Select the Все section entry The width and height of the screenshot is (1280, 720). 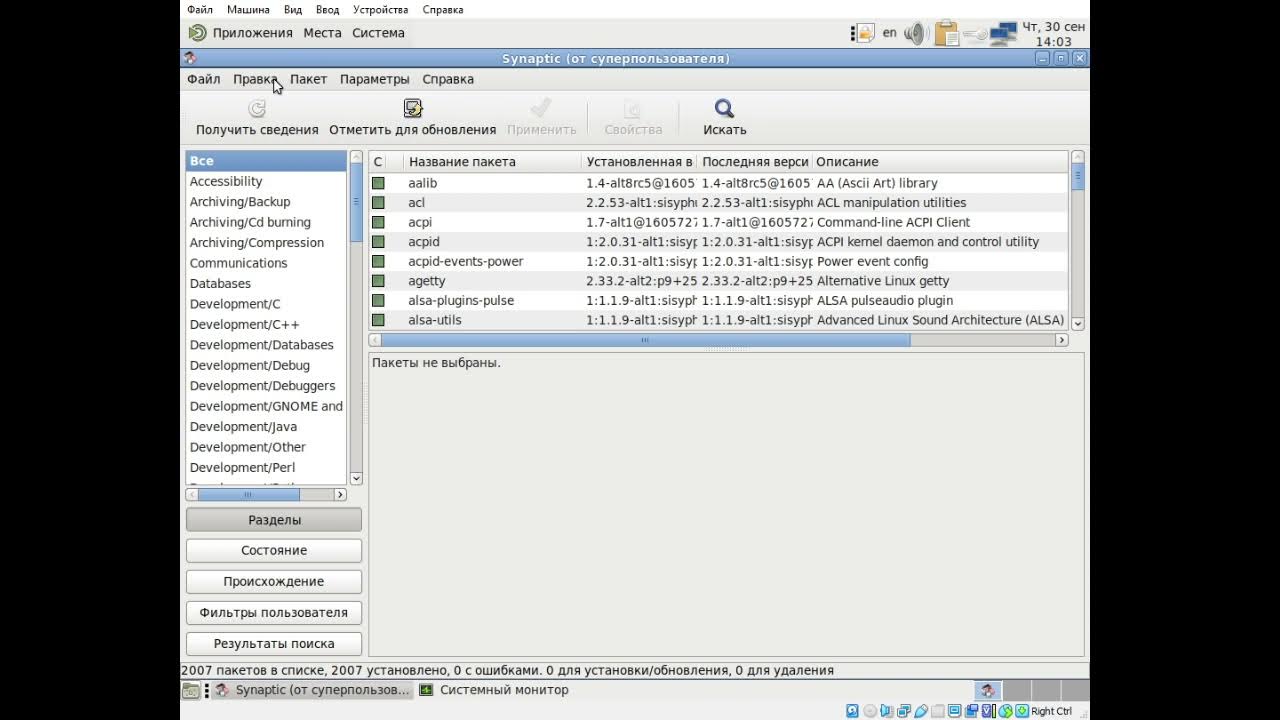[266, 161]
